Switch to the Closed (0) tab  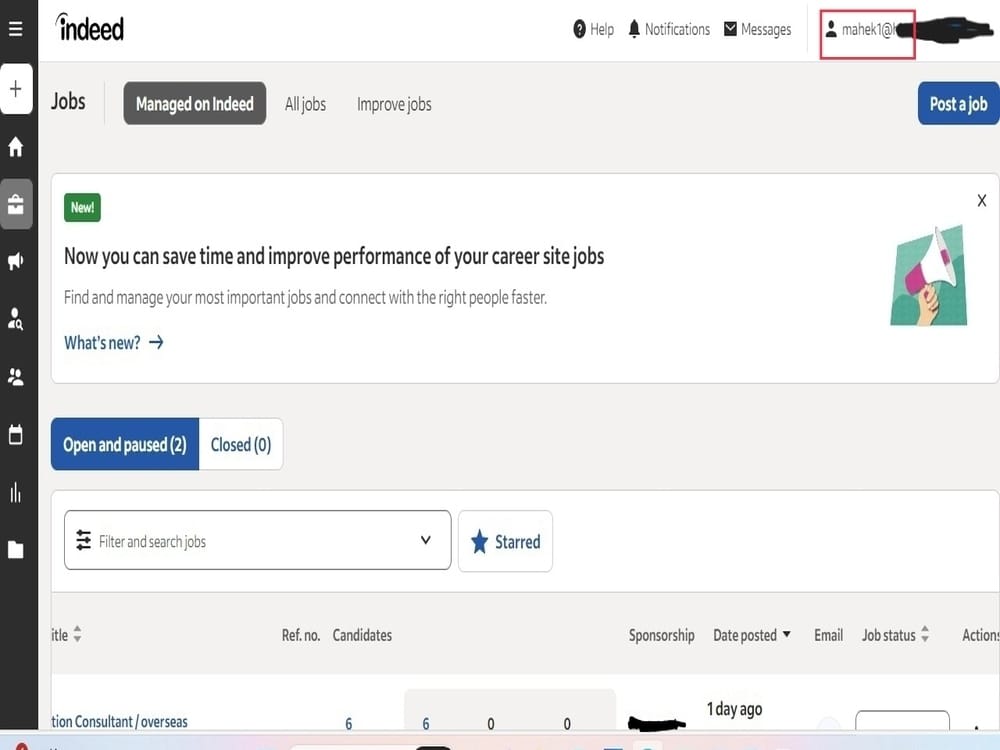point(241,444)
